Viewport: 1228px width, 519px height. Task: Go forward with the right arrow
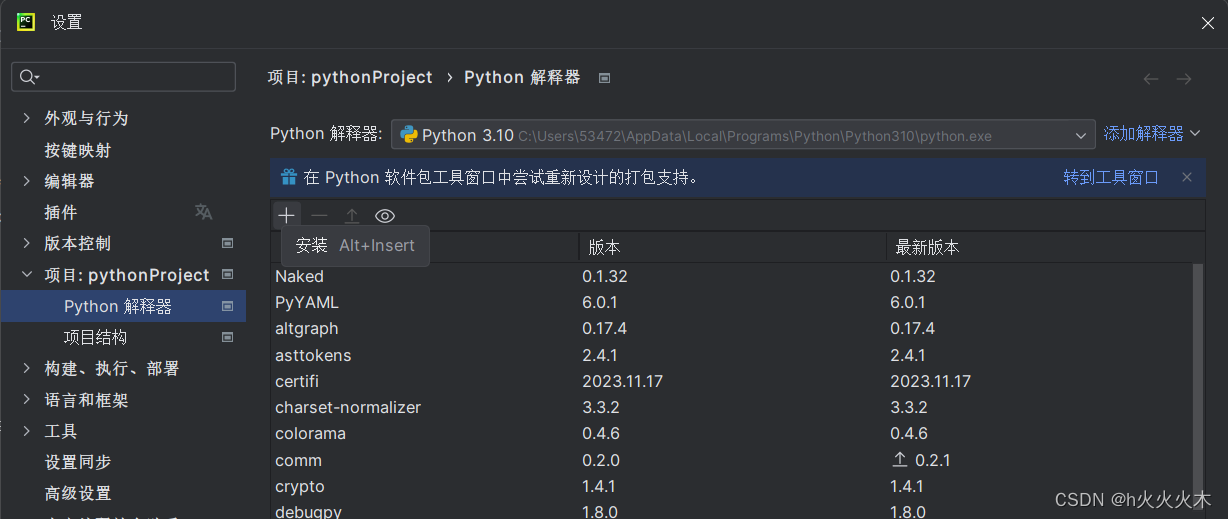tap(1184, 78)
